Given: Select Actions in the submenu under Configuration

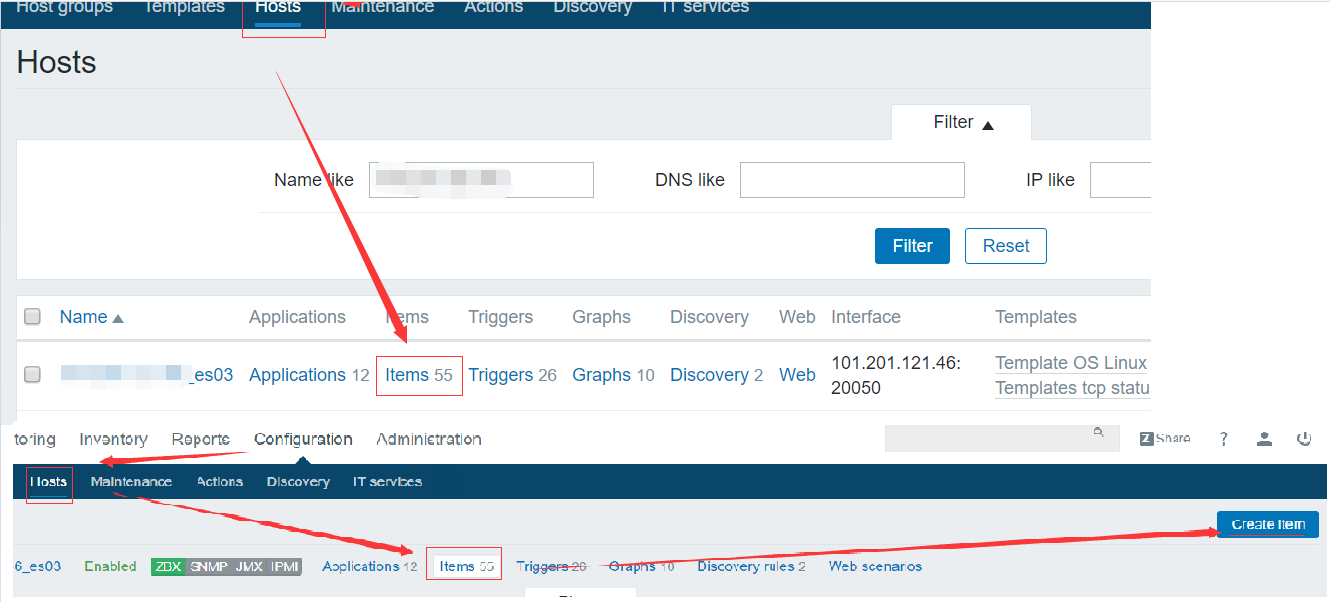Looking at the screenshot, I should click(220, 481).
